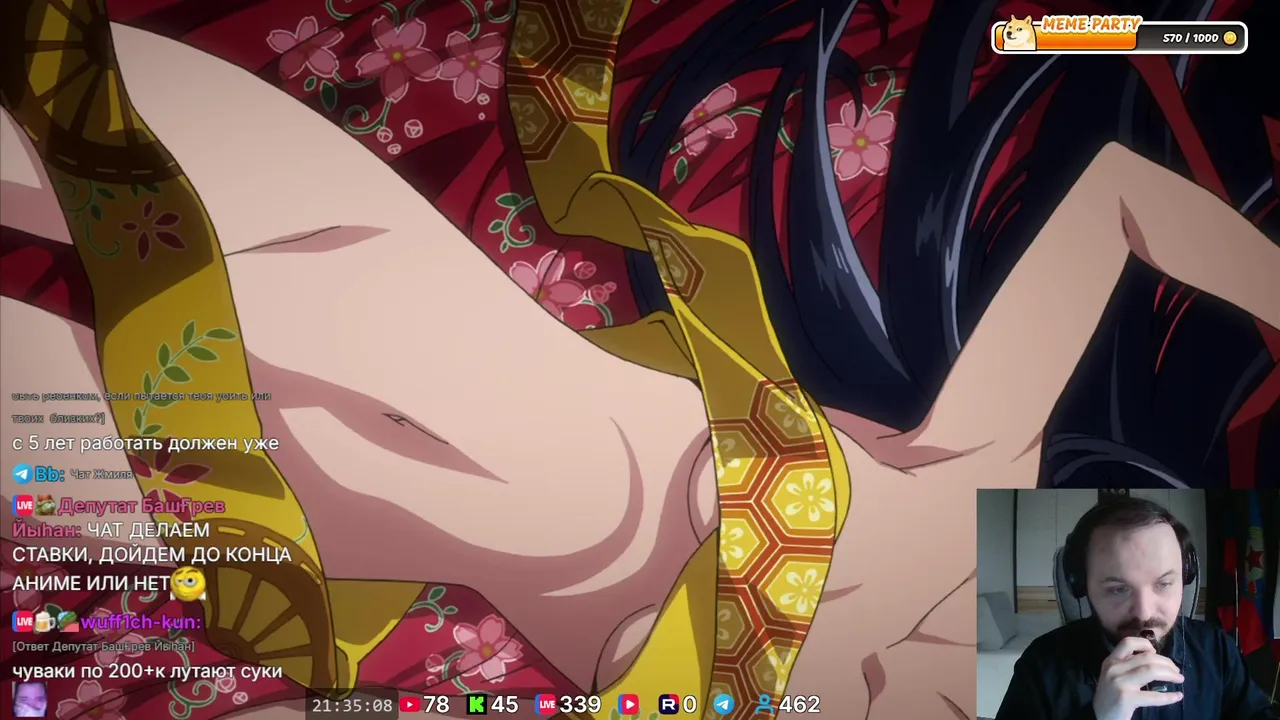1280x720 pixels.
Task: Click the LIVE icon next to 339
Action: click(546, 705)
